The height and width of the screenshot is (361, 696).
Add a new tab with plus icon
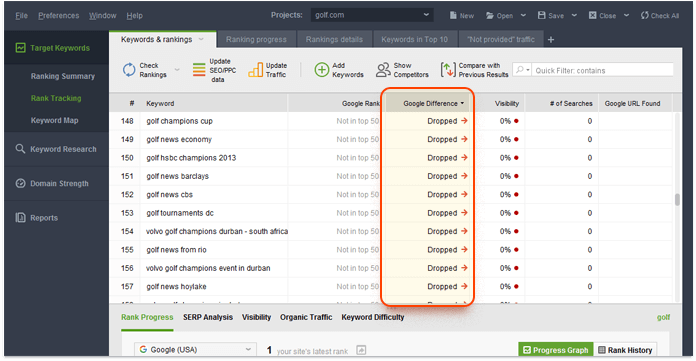551,40
